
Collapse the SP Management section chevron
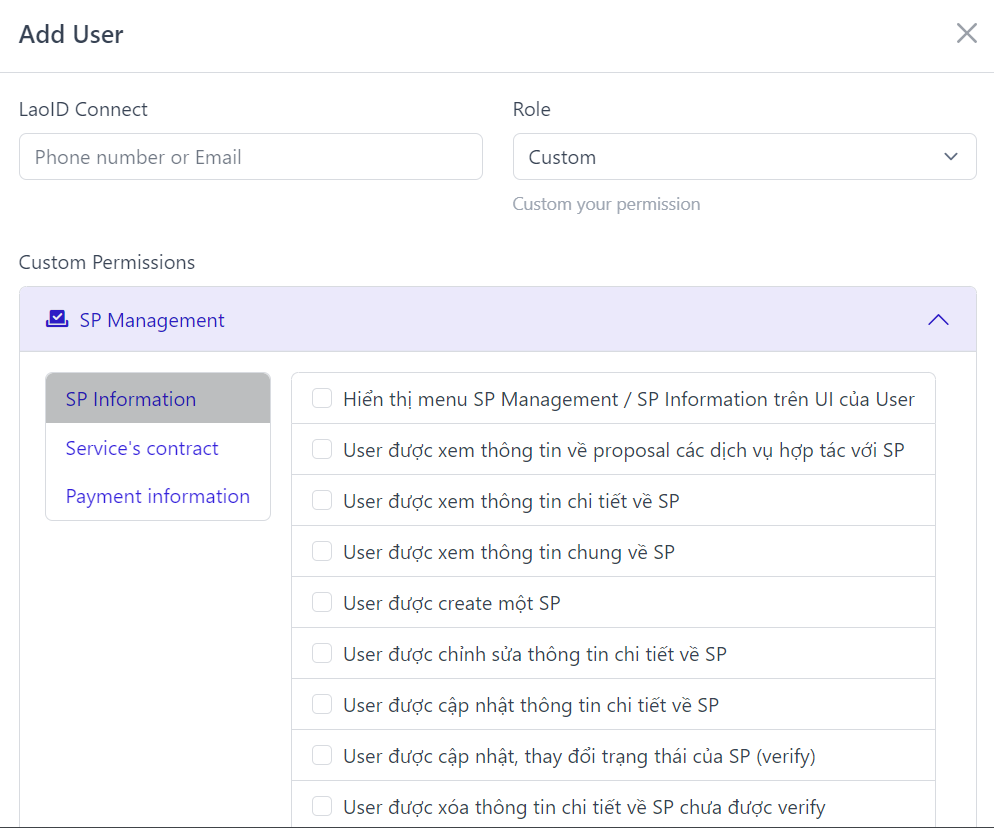pos(938,320)
